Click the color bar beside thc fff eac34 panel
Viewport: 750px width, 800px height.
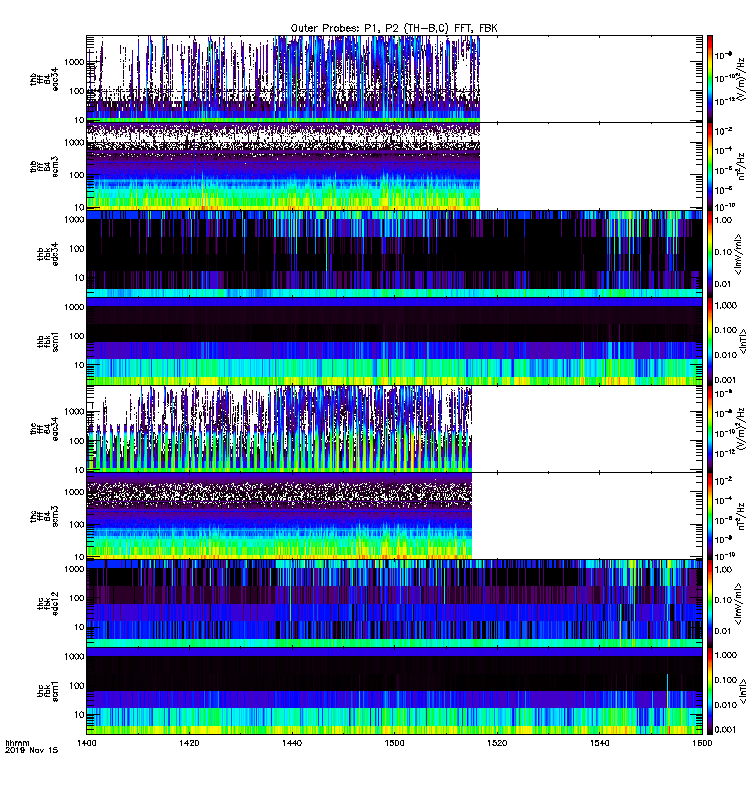click(710, 429)
